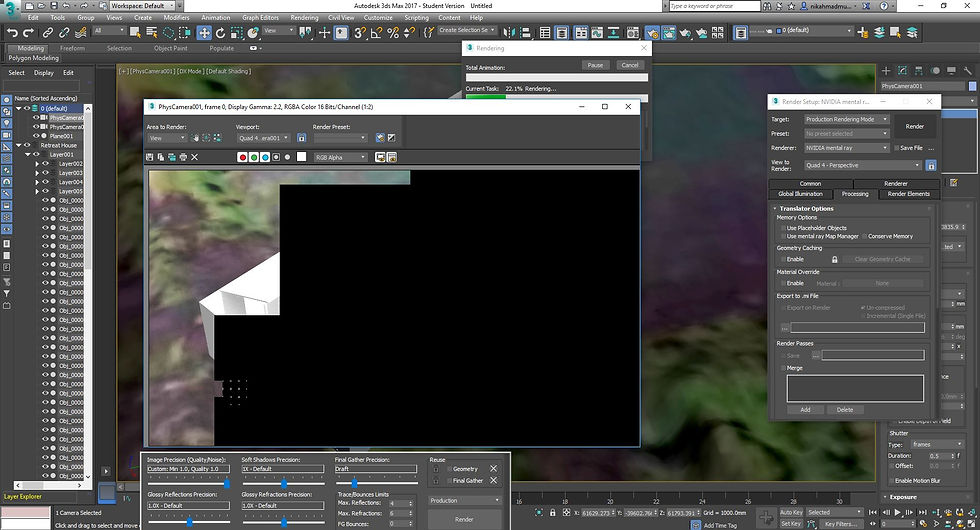The height and width of the screenshot is (530, 980).
Task: Click Copy Image icon in frame window
Action: click(161, 157)
